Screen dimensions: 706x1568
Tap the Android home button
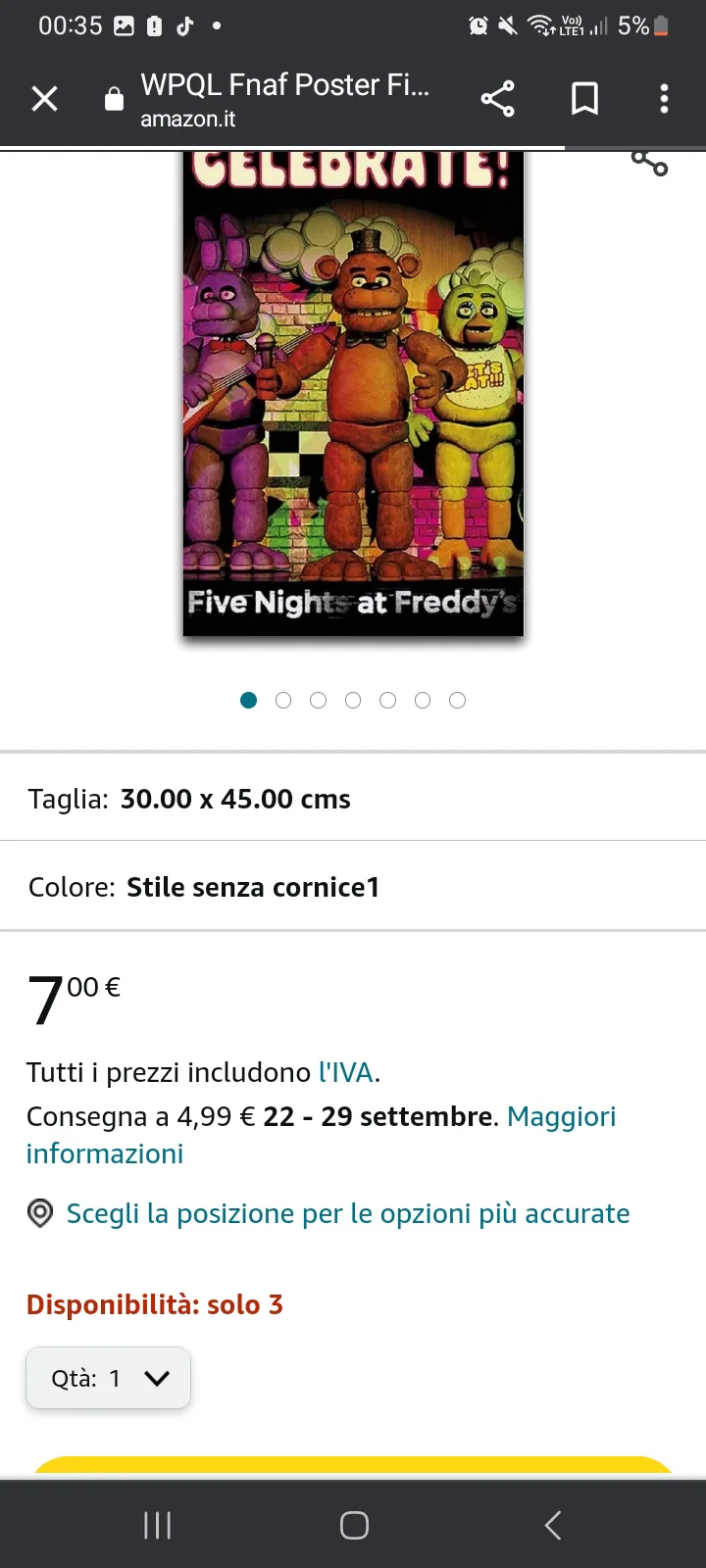[354, 1525]
